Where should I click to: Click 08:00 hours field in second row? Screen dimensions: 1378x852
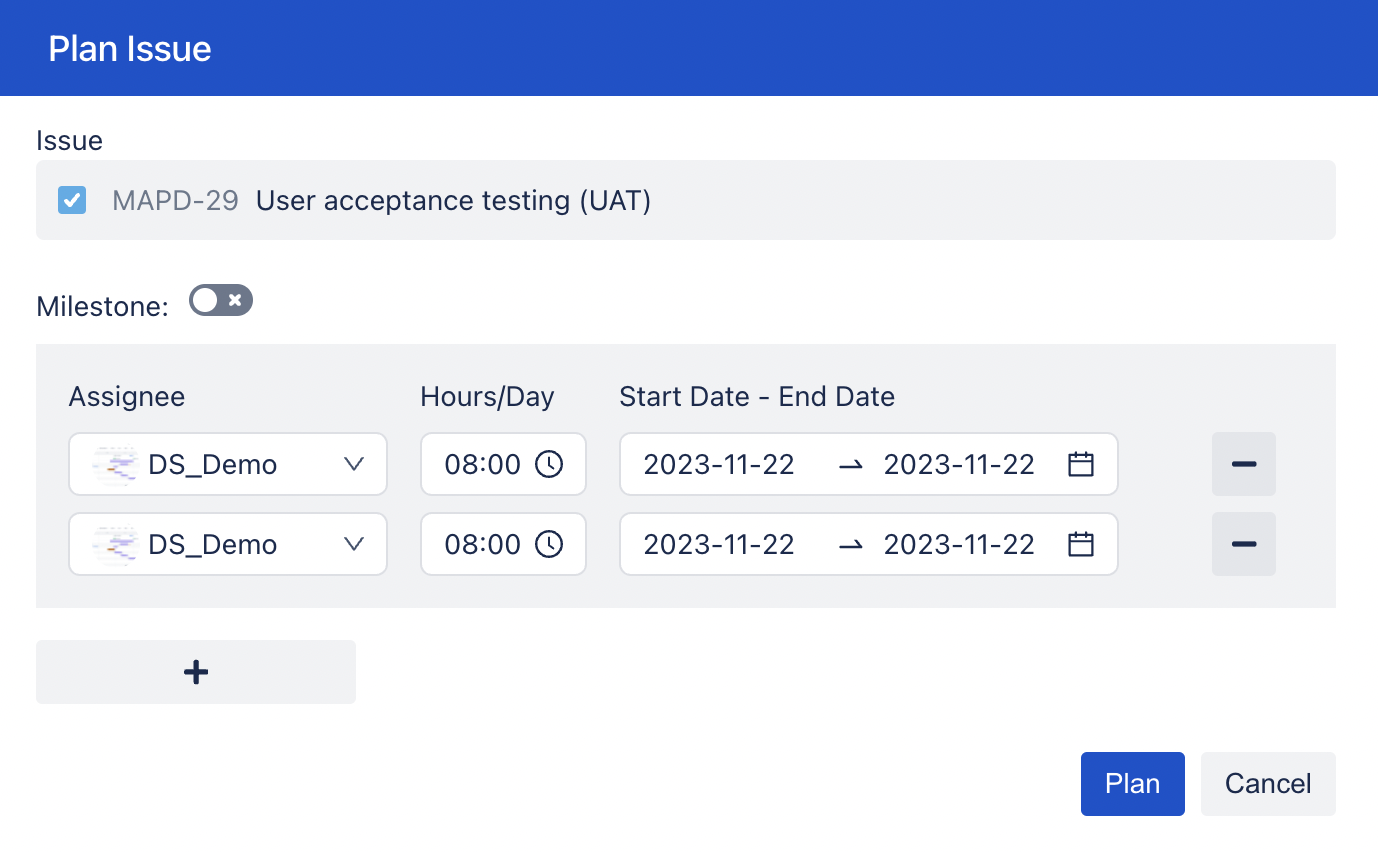point(503,544)
